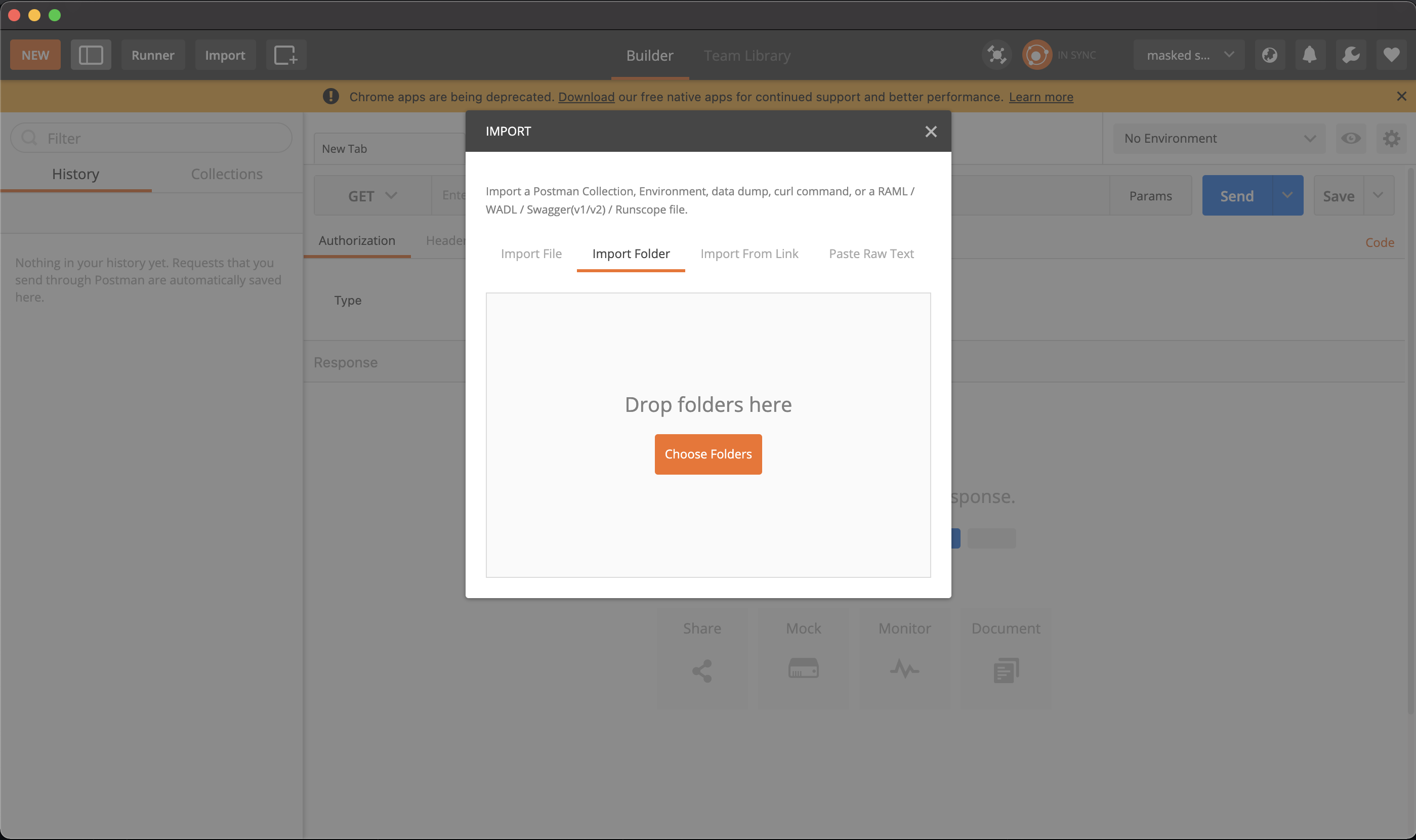The width and height of the screenshot is (1416, 840).
Task: Switch to Import From Link tab
Action: (749, 254)
